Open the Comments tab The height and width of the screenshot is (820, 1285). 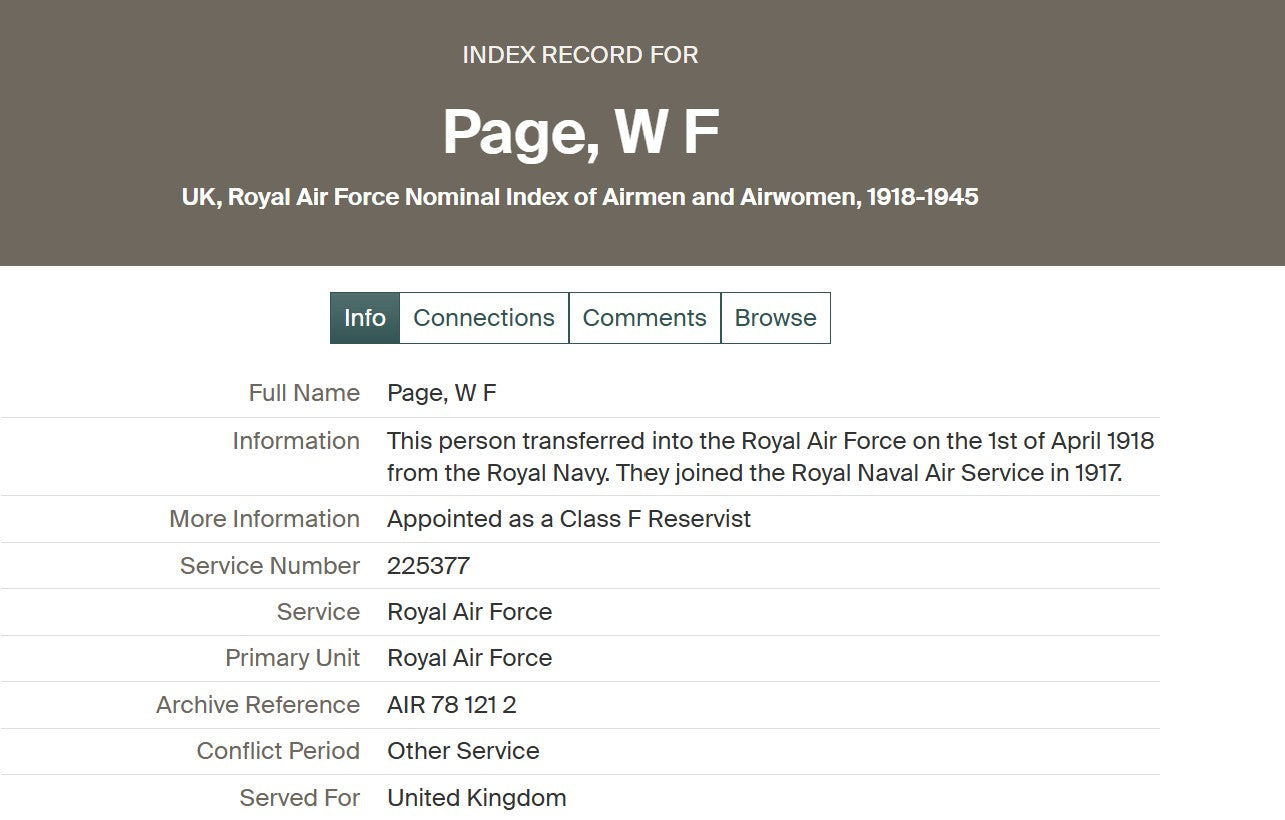644,318
